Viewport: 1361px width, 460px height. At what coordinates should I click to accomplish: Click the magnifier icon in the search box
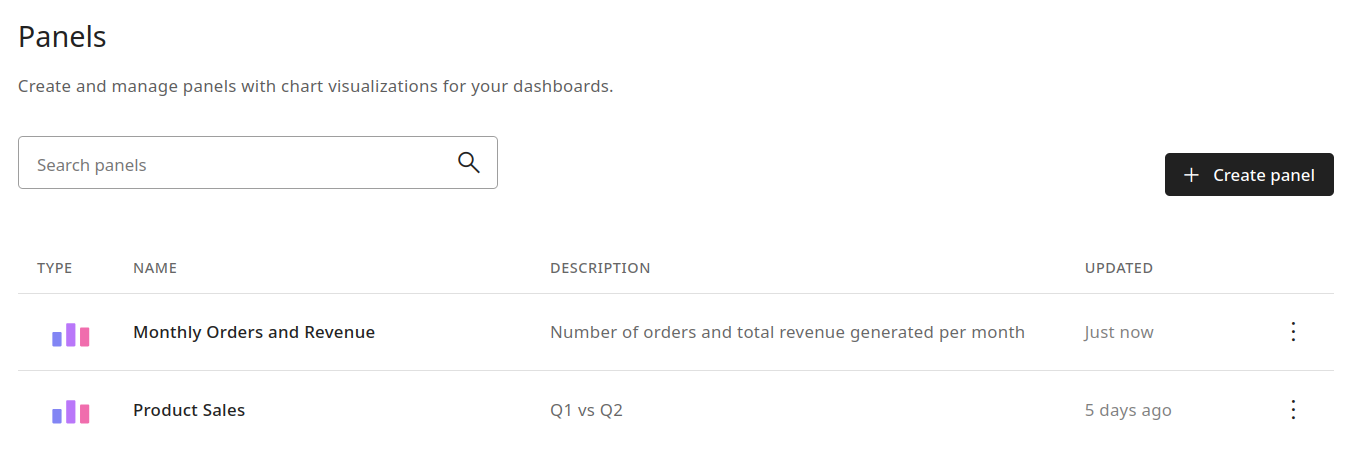click(468, 163)
